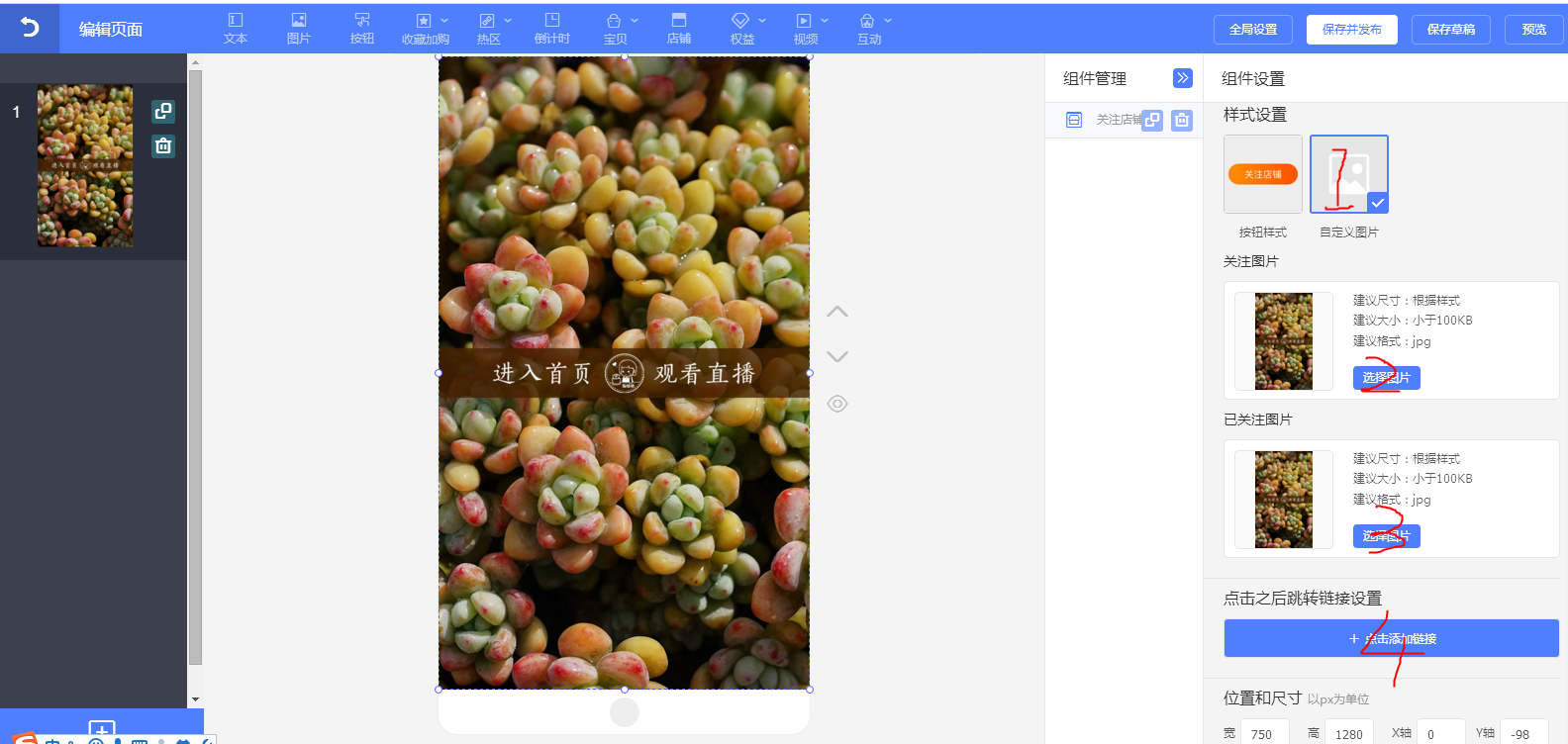Image resolution: width=1568 pixels, height=744 pixels.
Task: Edit the X轴 position field
Action: click(1441, 733)
